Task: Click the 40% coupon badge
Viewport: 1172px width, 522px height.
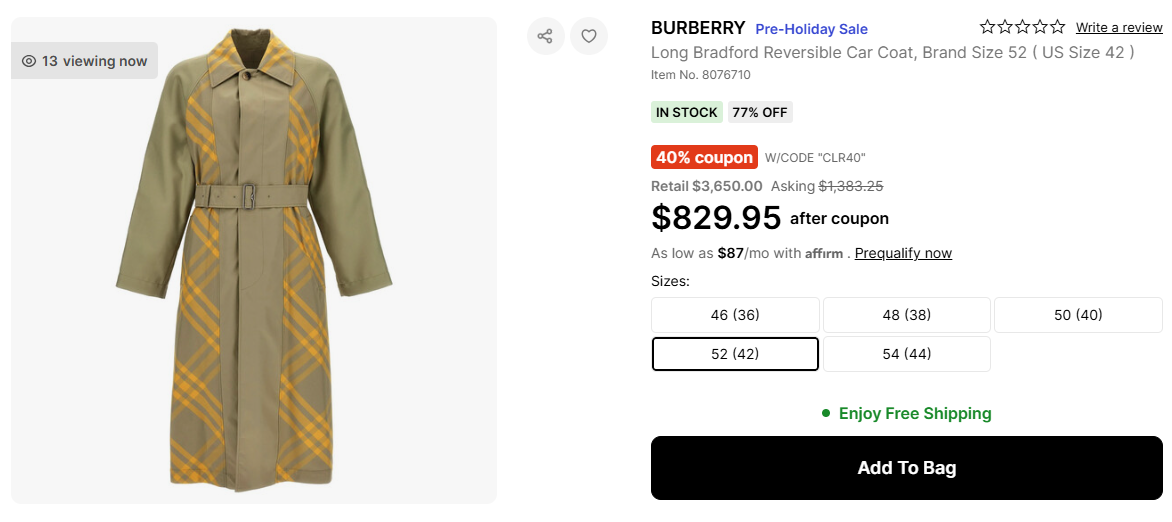Action: click(704, 157)
